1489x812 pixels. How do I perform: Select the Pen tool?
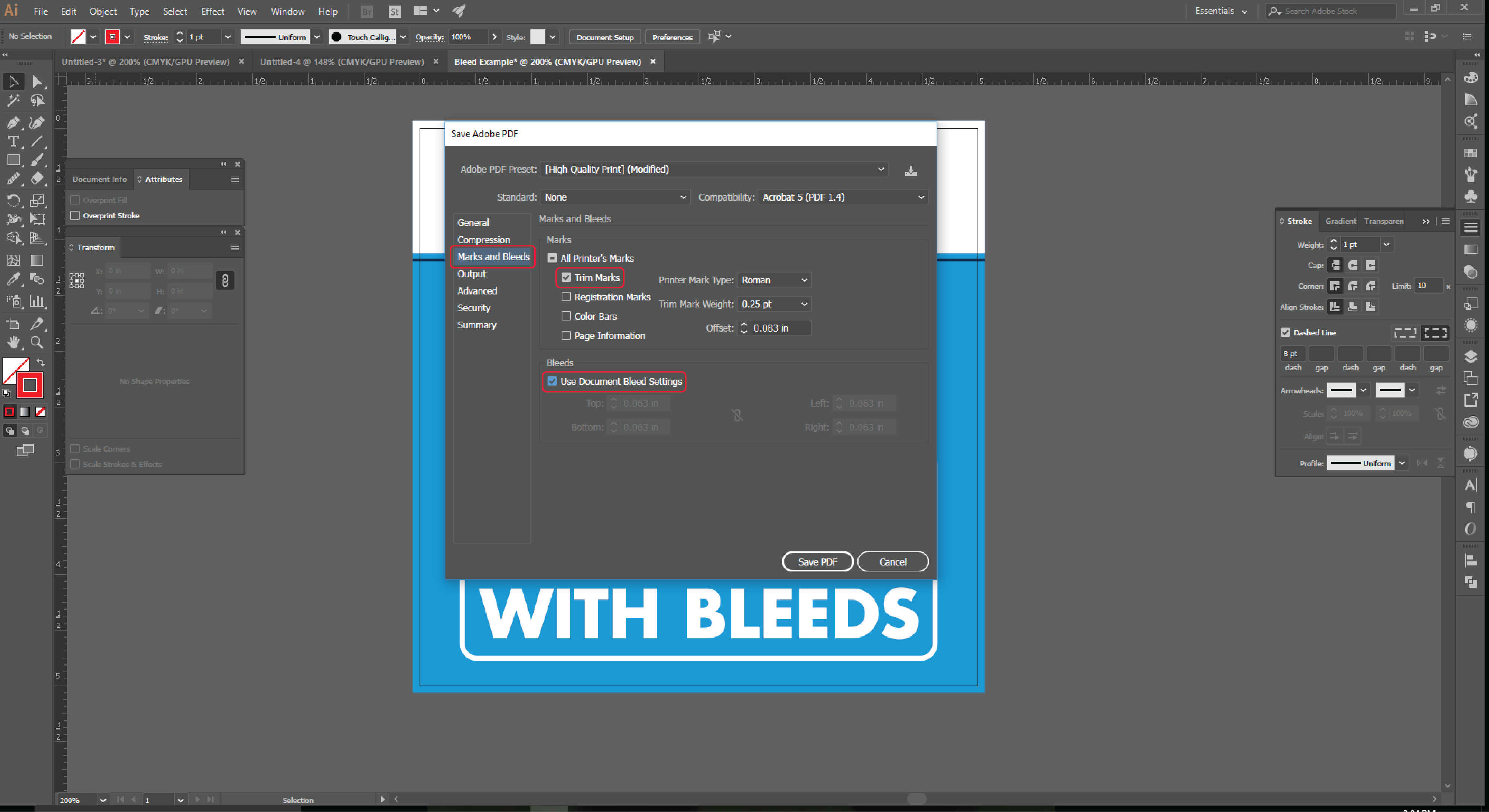[x=13, y=123]
